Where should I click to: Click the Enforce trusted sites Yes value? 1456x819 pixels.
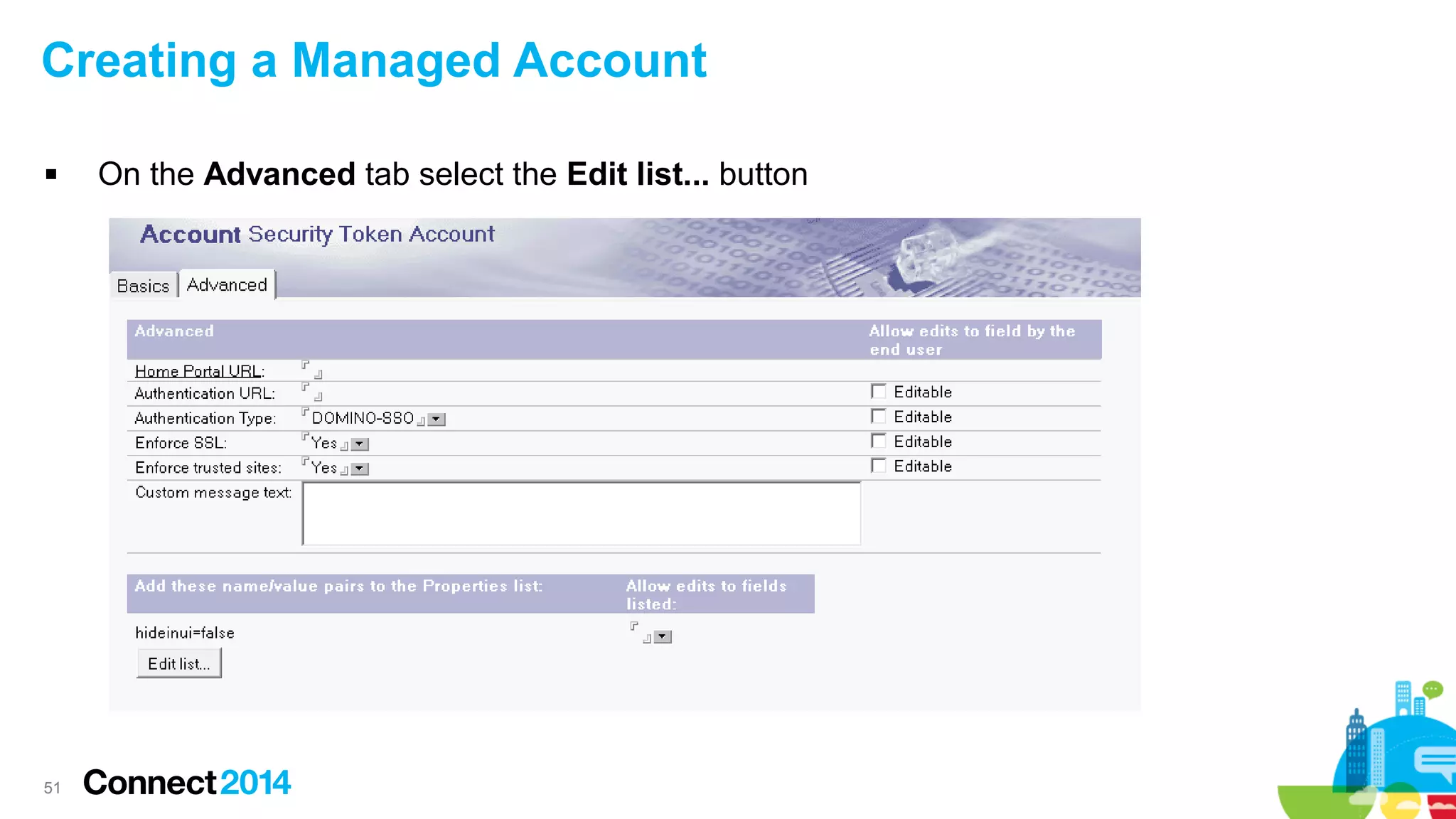click(x=324, y=468)
